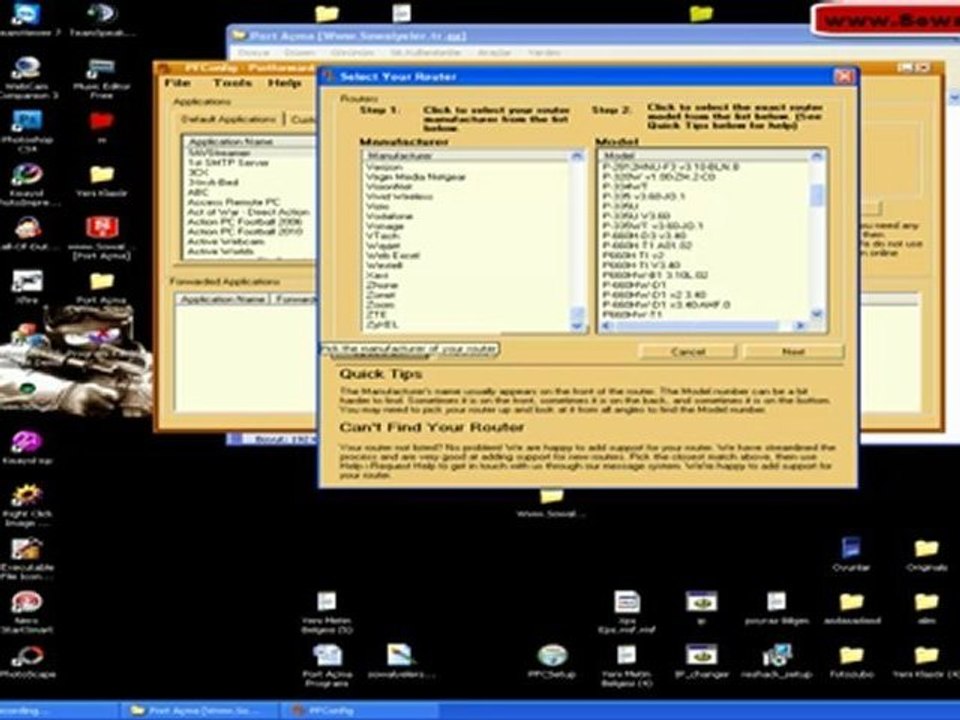Select Web Excel in the manufacturer list

[x=393, y=255]
